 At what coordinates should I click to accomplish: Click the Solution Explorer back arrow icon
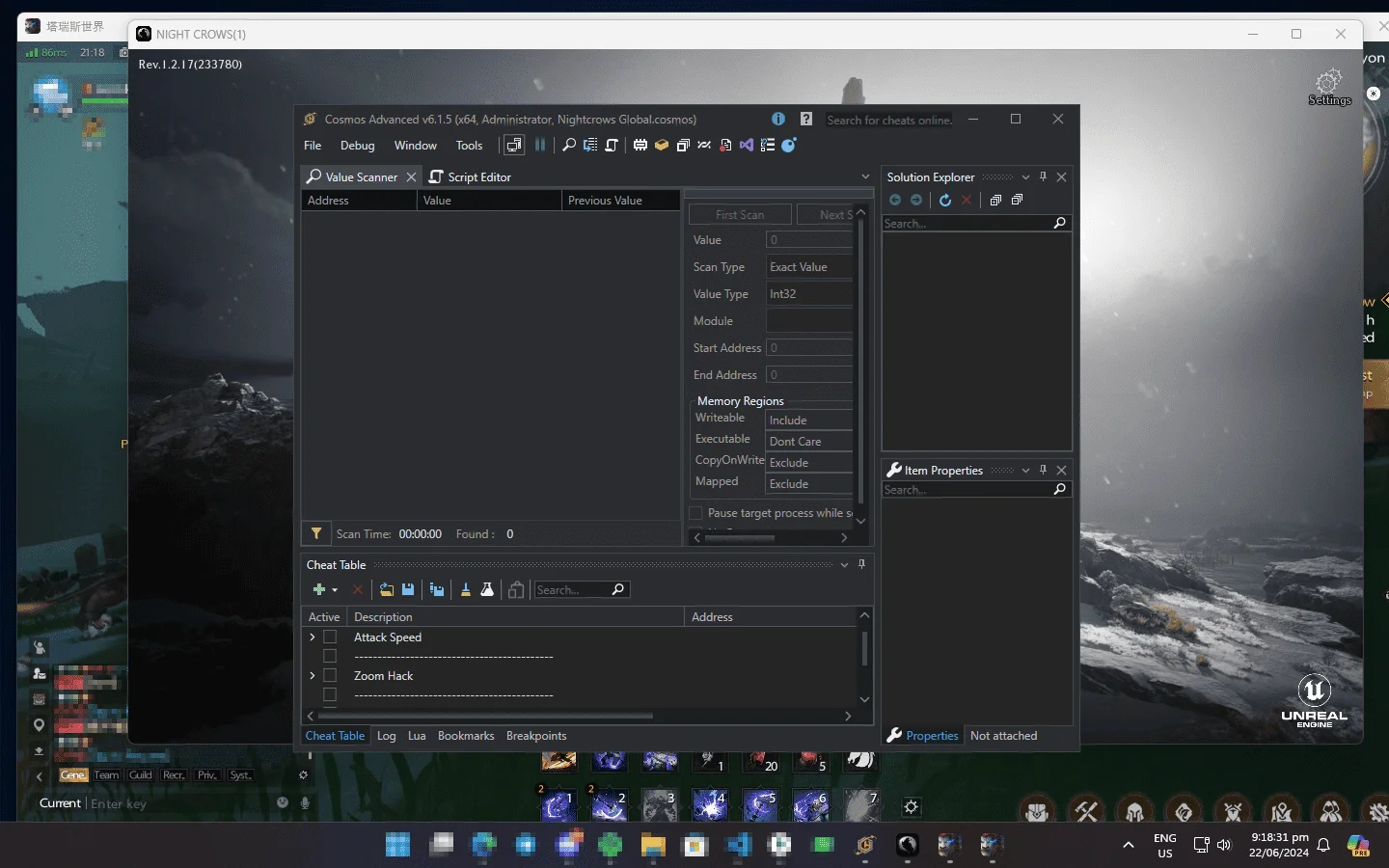click(x=895, y=200)
